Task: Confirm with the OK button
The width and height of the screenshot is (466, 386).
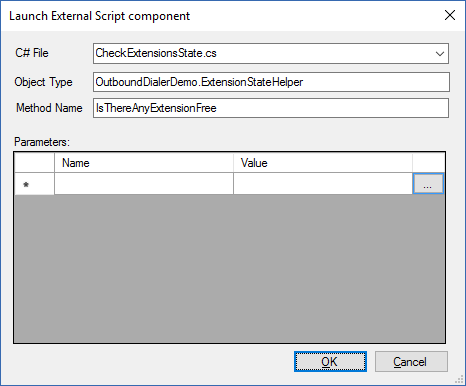Action: (x=330, y=362)
